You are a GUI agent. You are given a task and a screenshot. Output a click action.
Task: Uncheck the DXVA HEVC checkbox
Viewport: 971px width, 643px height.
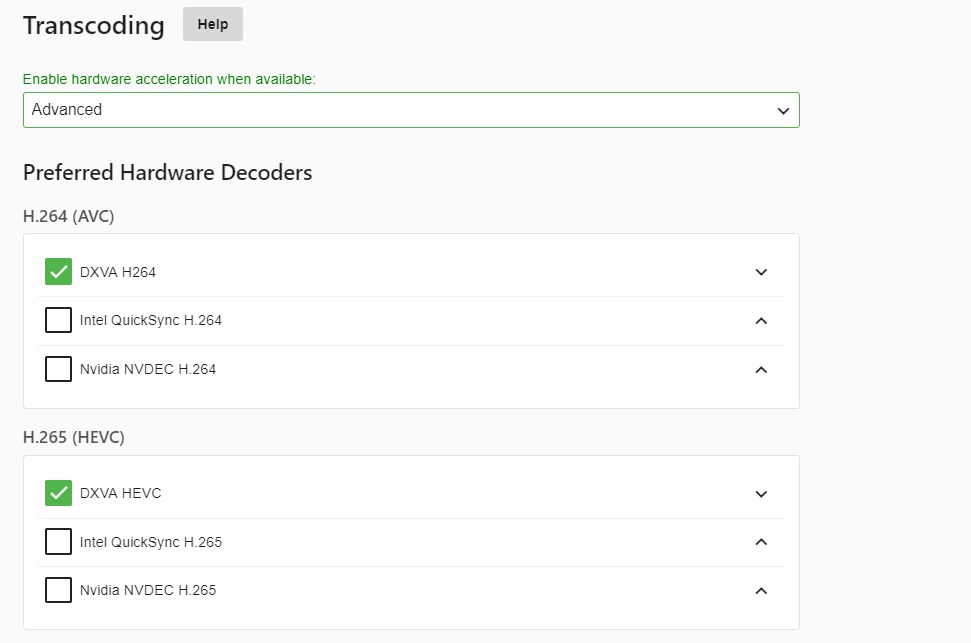(58, 493)
